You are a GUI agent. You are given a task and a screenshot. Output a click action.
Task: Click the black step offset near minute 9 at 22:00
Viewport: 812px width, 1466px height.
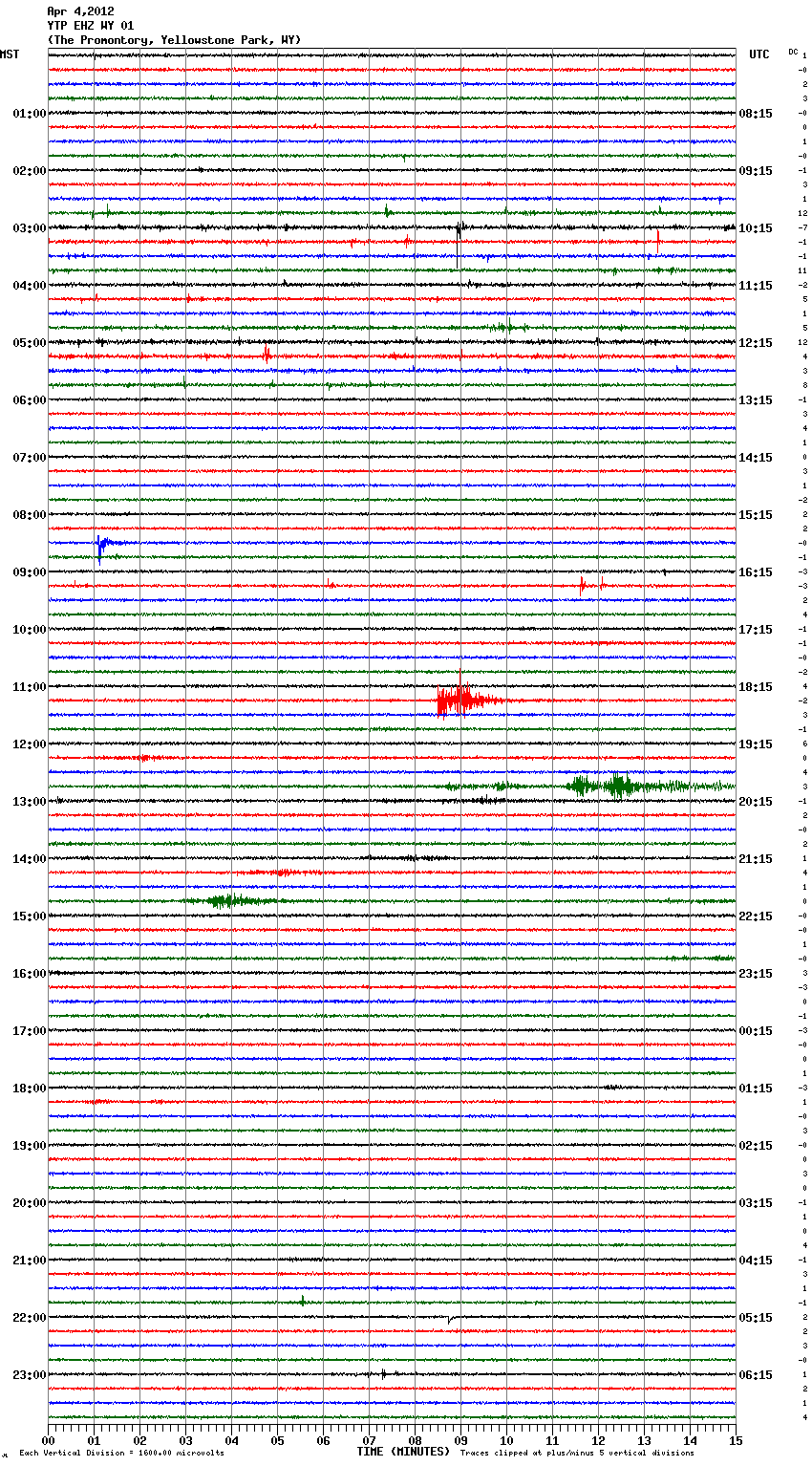coord(450,1320)
